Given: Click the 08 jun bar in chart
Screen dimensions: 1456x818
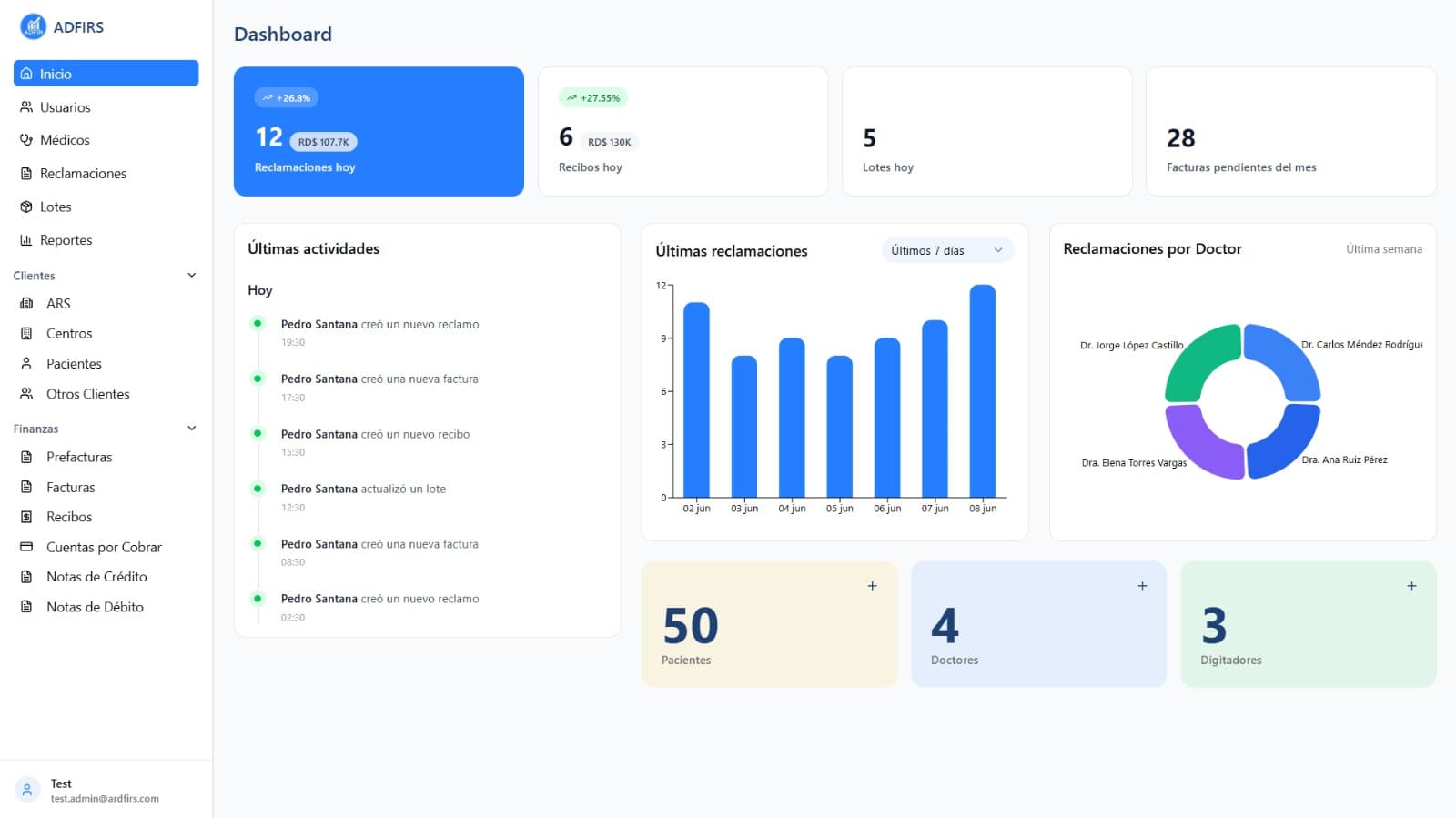Looking at the screenshot, I should [983, 391].
